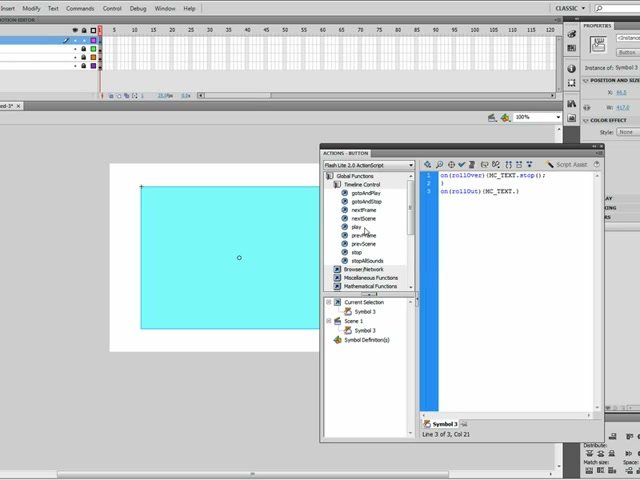Click the Collapse between braces icon

coord(508,164)
